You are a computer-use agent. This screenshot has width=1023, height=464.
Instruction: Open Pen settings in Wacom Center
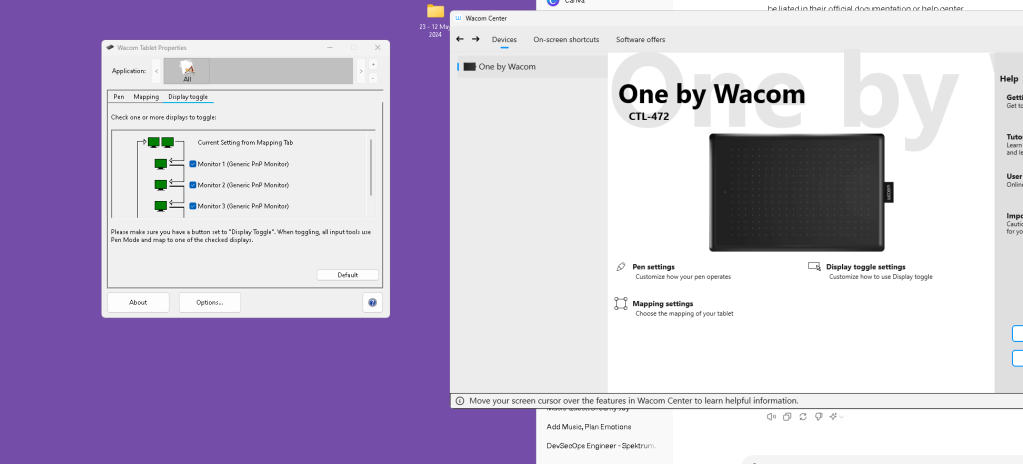coord(653,267)
